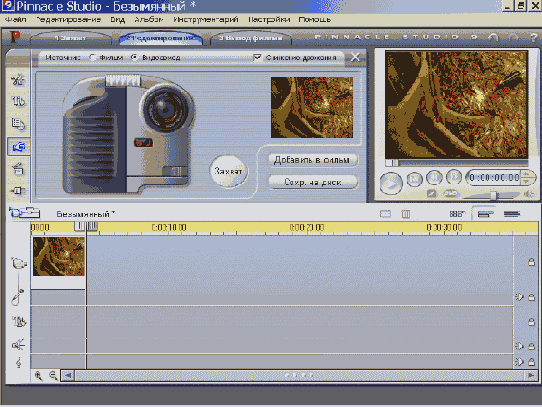Open the disc menu tool in the toolbox
The height and width of the screenshot is (407, 542).
(x=18, y=124)
